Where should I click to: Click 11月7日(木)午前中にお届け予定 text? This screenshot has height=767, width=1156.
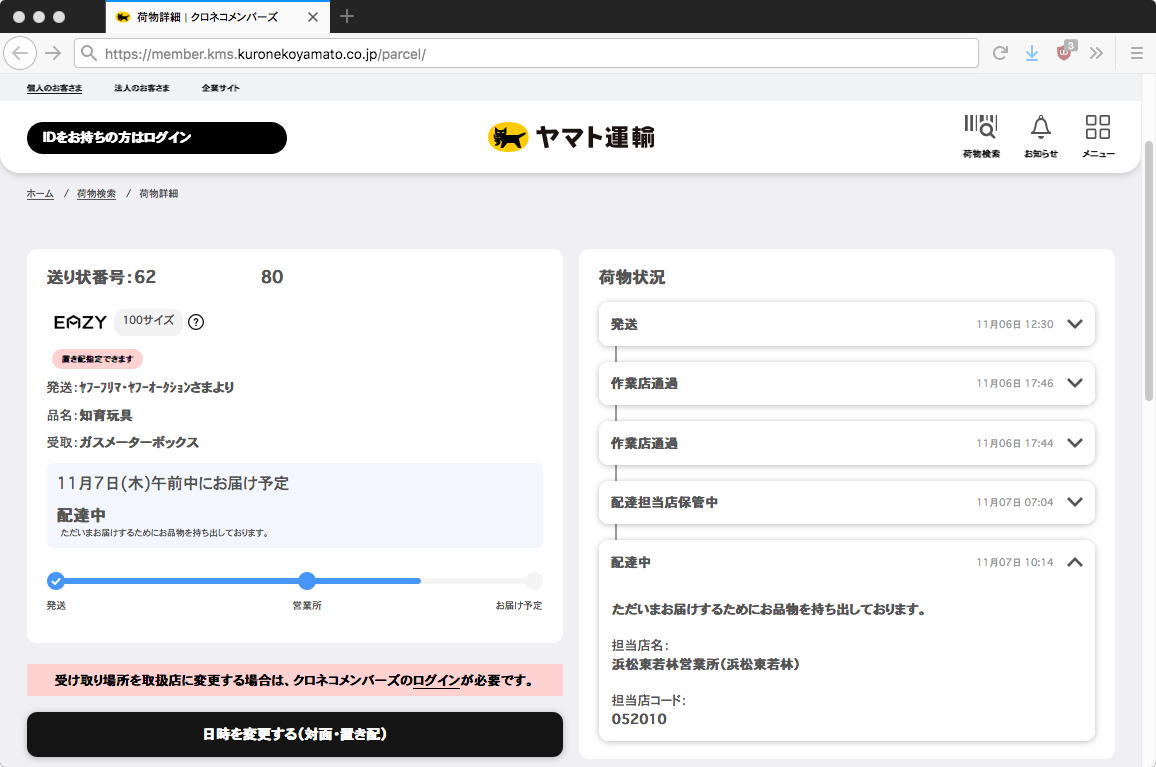click(x=173, y=483)
